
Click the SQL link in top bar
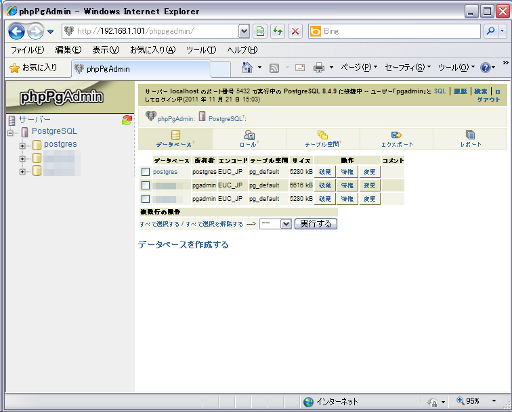tap(440, 91)
